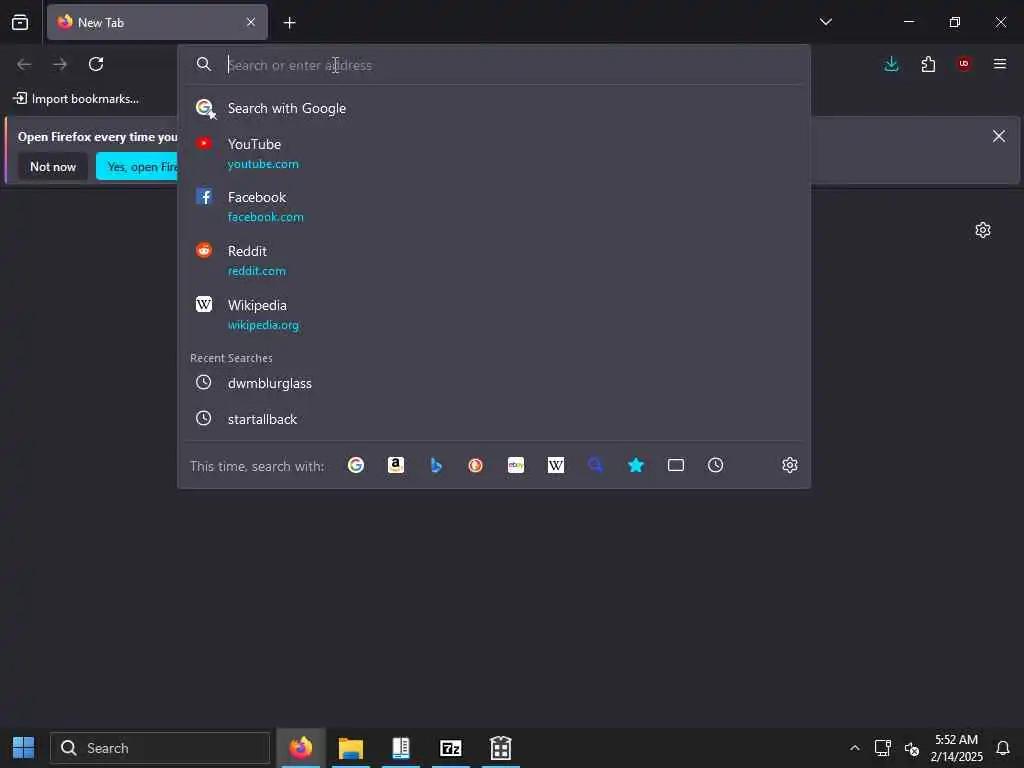Select recent search startallback

tap(494, 419)
